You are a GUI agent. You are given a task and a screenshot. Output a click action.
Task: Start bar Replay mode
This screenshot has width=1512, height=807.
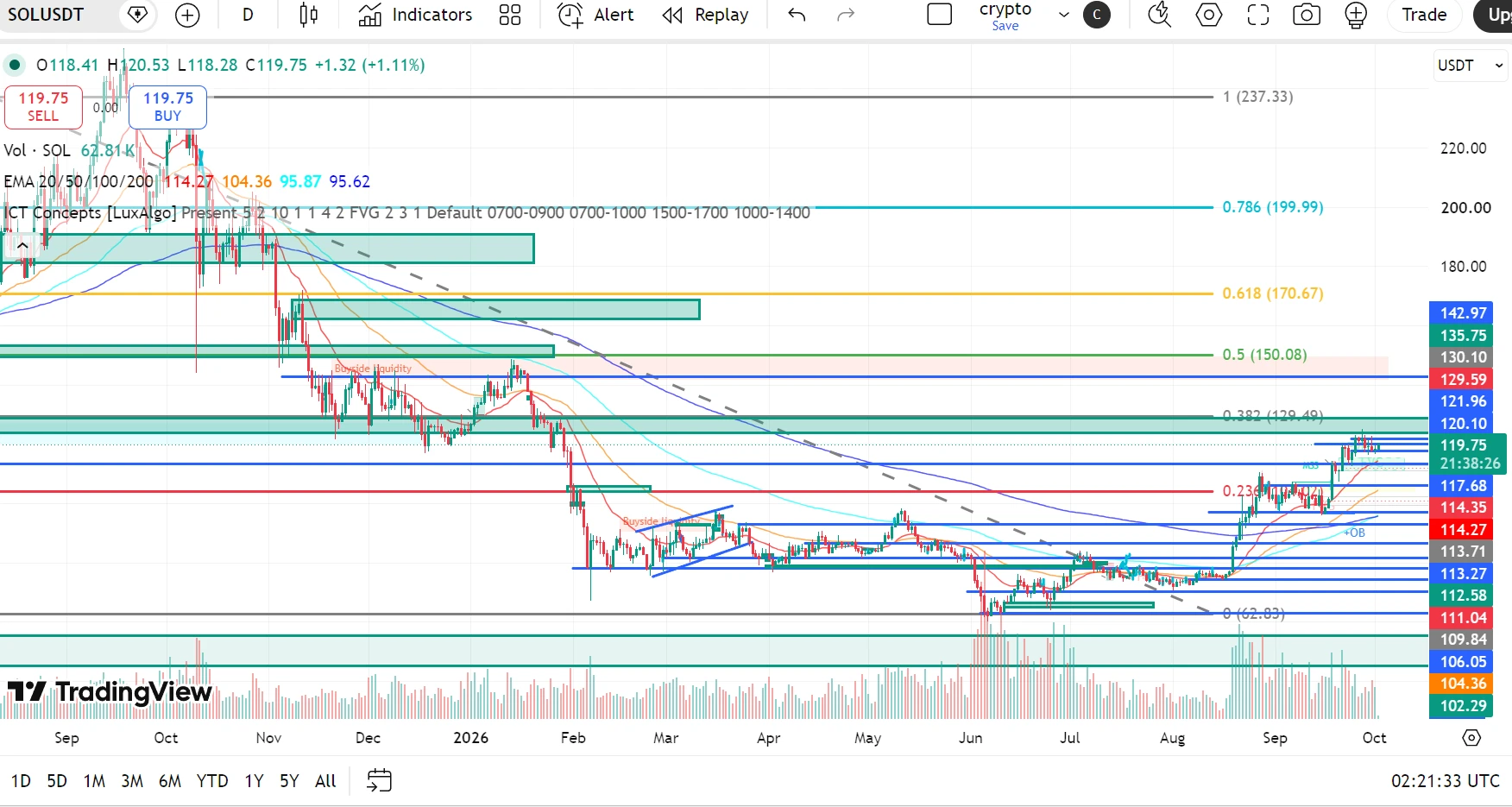click(705, 15)
